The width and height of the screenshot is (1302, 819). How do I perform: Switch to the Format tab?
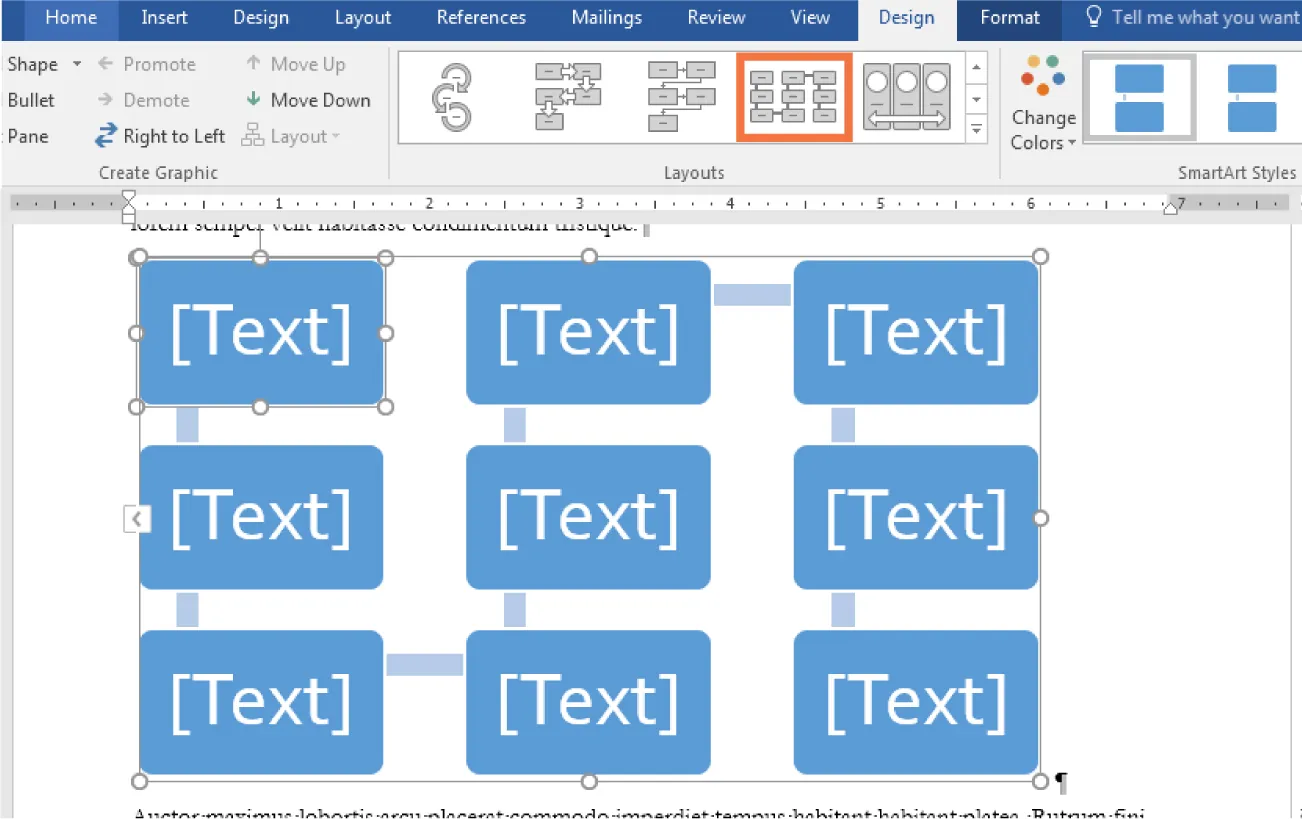[1008, 17]
